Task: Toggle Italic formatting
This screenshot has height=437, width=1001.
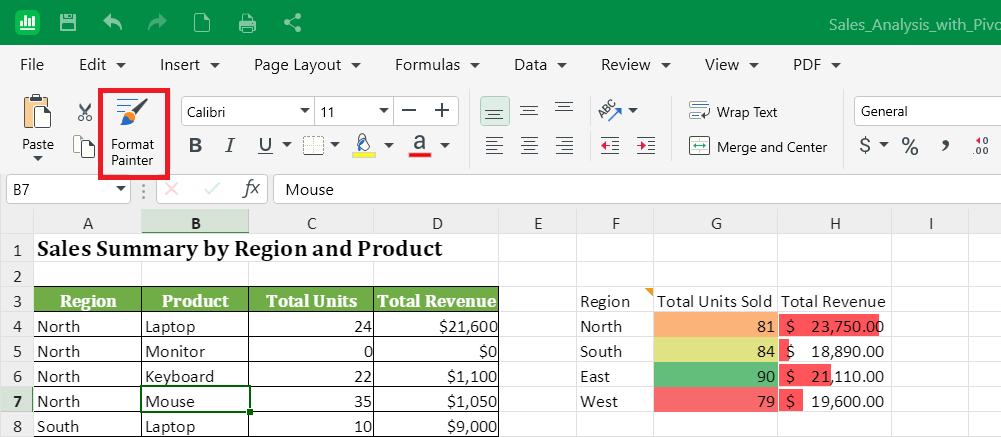Action: [230, 145]
